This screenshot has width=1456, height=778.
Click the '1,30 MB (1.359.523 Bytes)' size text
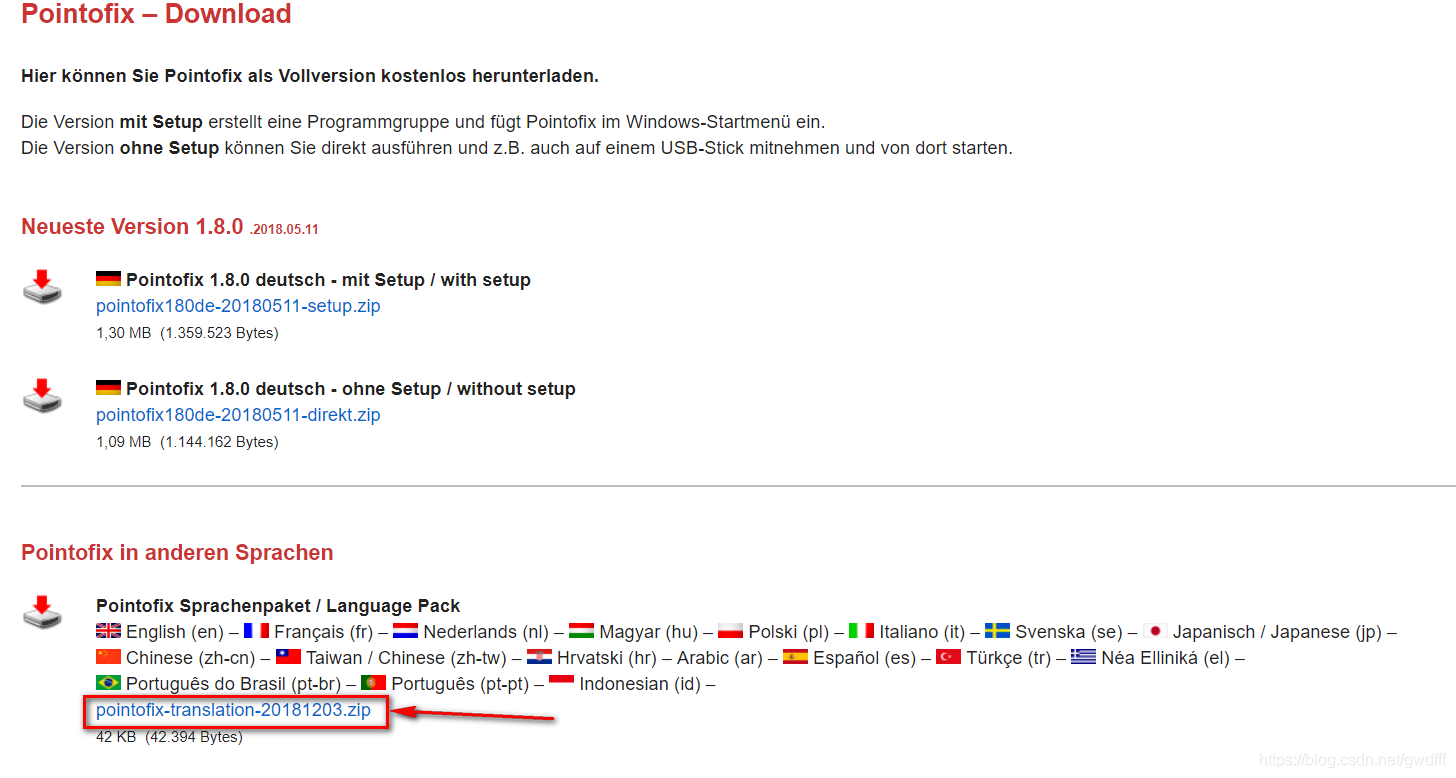[187, 333]
